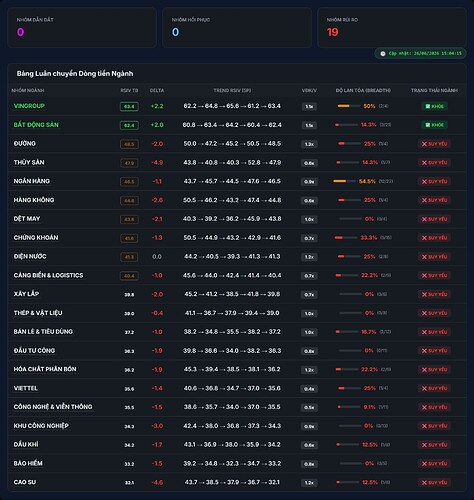Select the CHỨNG KHOÁN sector row

[237, 238]
